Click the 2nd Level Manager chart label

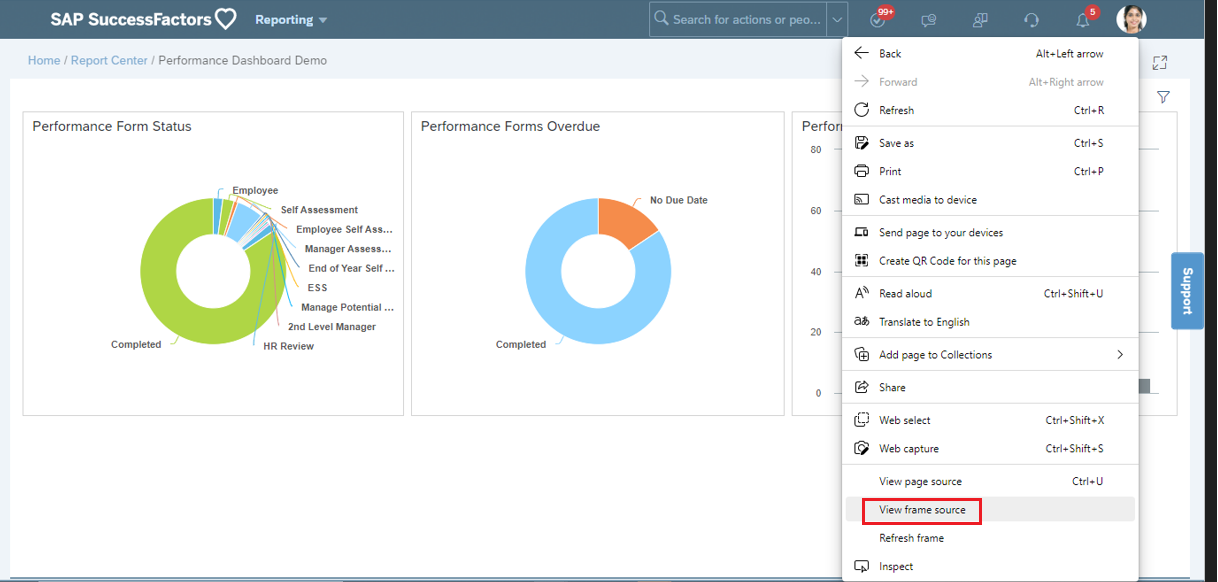[332, 327]
